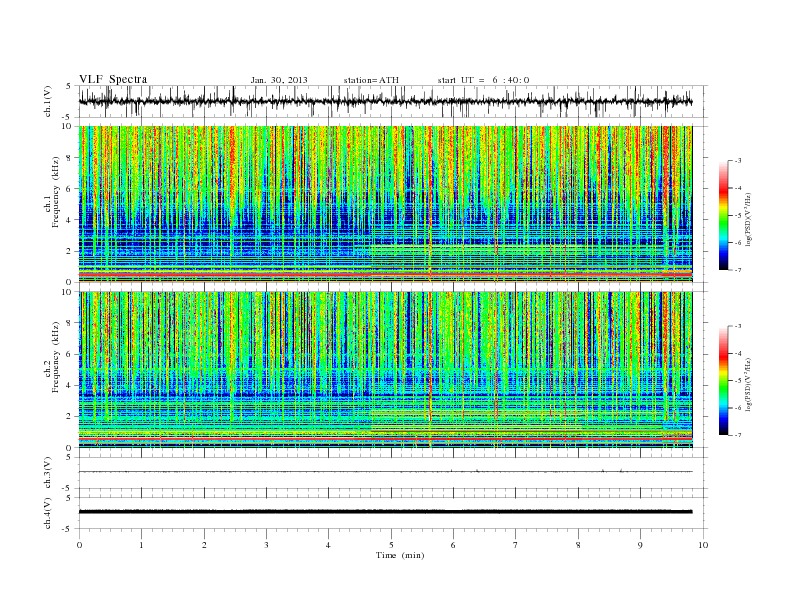Click time axis tick label "6" at bottom
The height and width of the screenshot is (612, 792).
(453, 545)
